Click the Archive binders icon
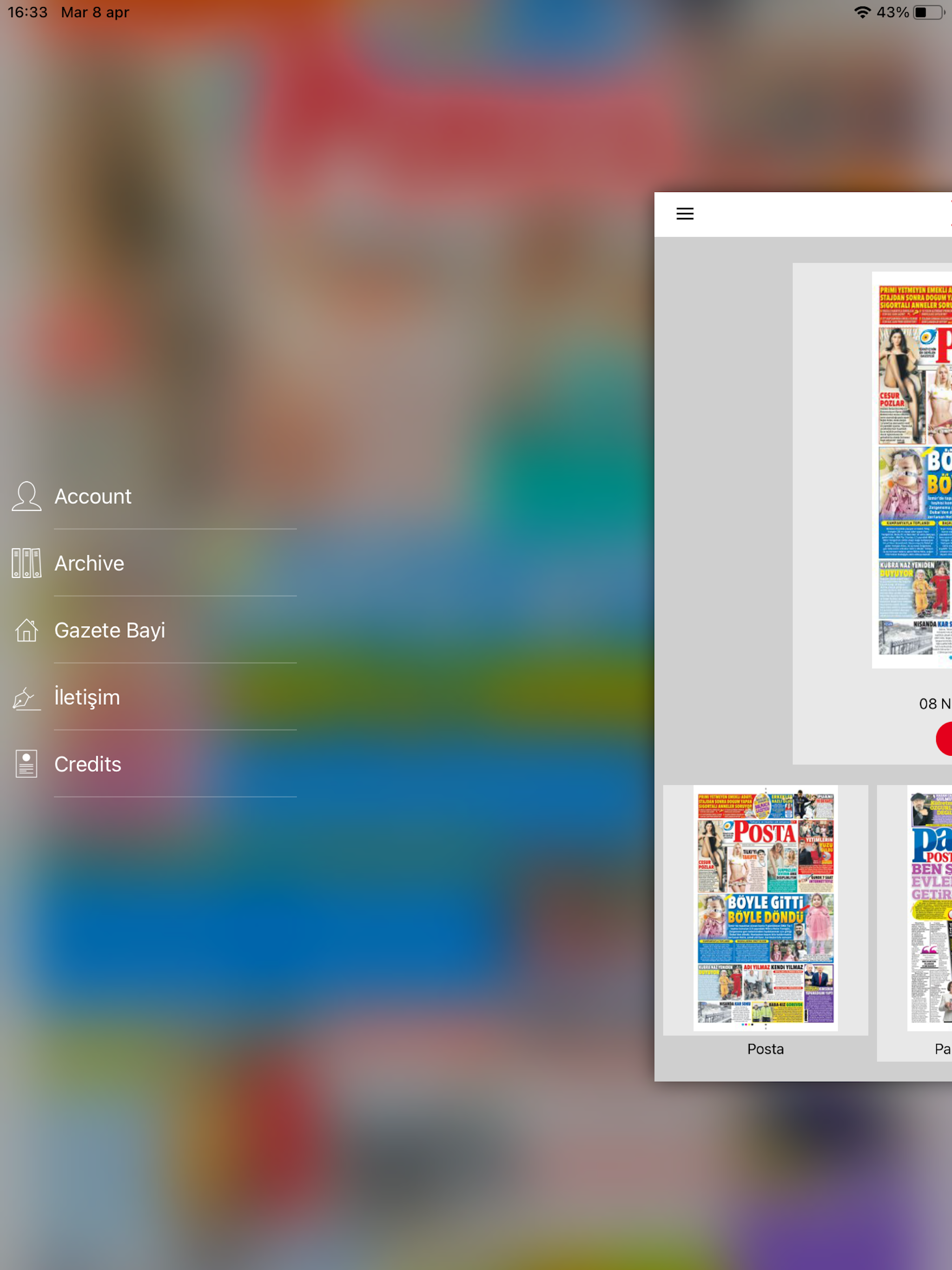This screenshot has width=952, height=1270. 26,563
